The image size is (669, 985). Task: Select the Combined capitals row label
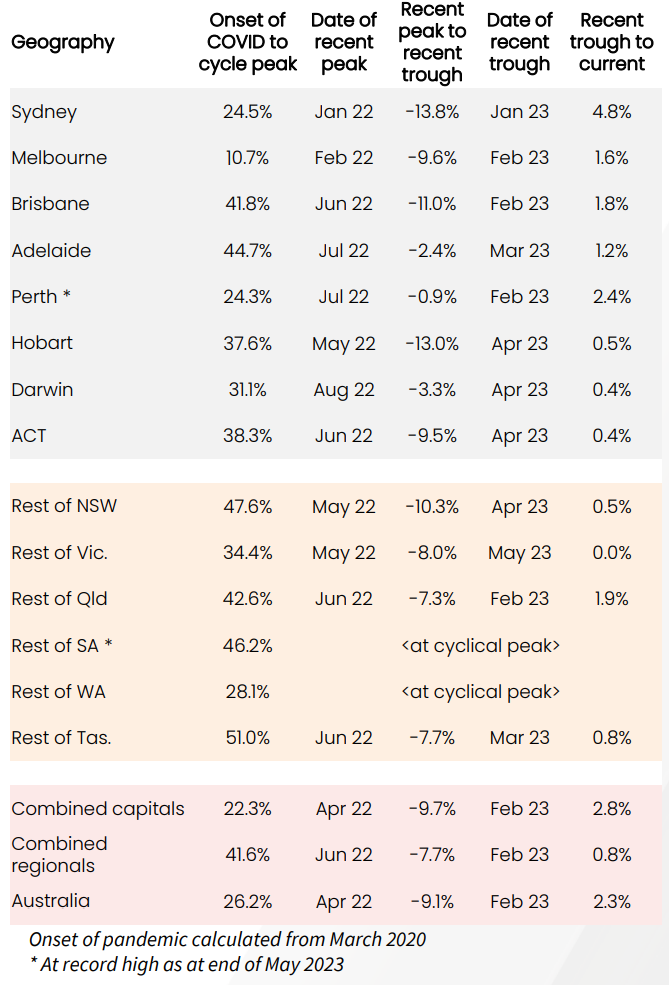(x=98, y=809)
